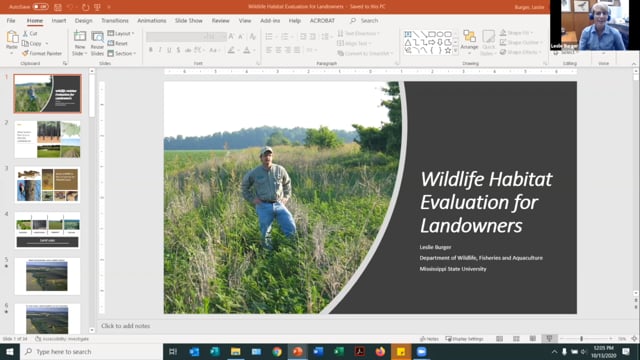
Task: Click the Reset slide button
Action: 118,43
